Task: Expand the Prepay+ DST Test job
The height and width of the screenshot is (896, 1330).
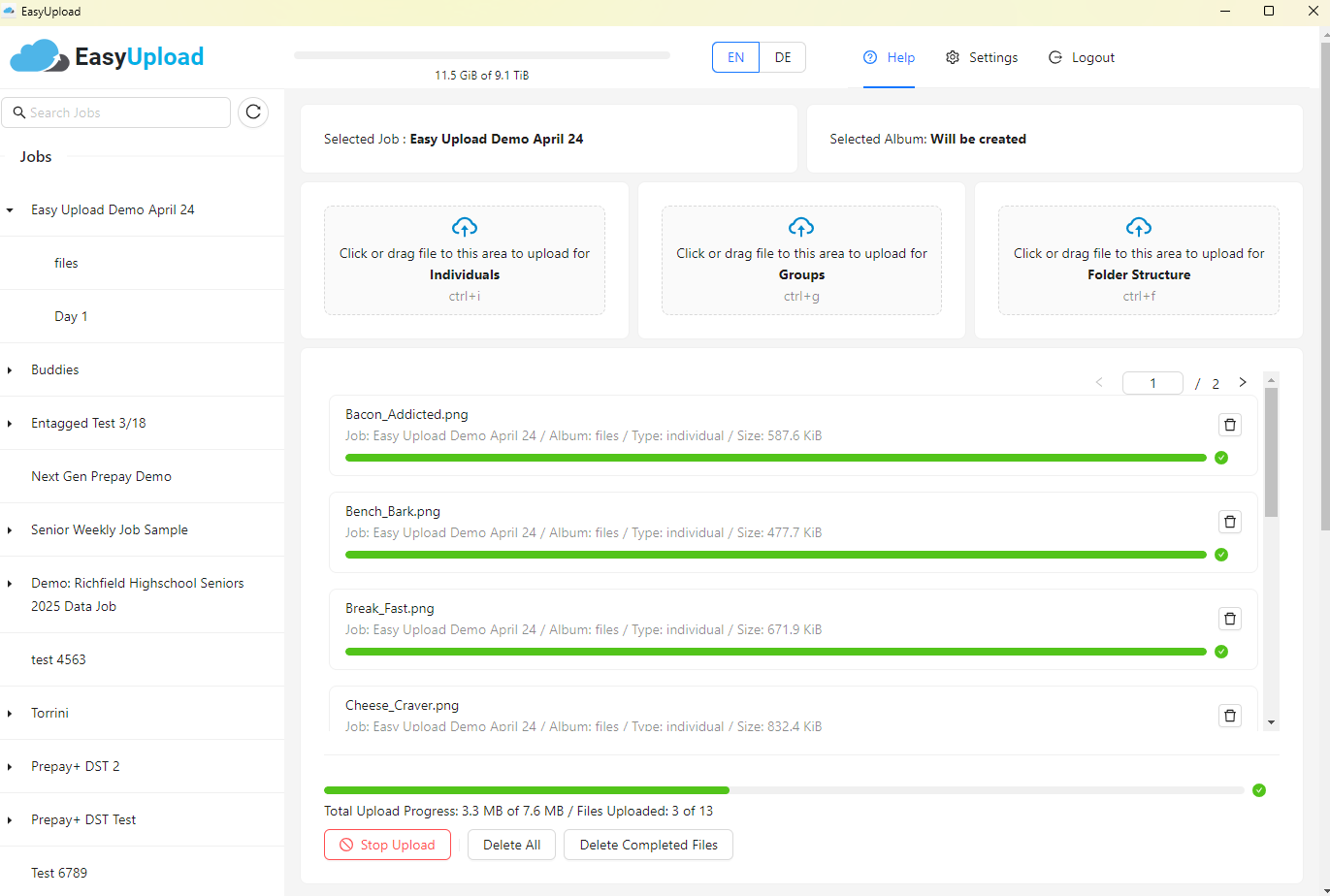Action: [10, 819]
